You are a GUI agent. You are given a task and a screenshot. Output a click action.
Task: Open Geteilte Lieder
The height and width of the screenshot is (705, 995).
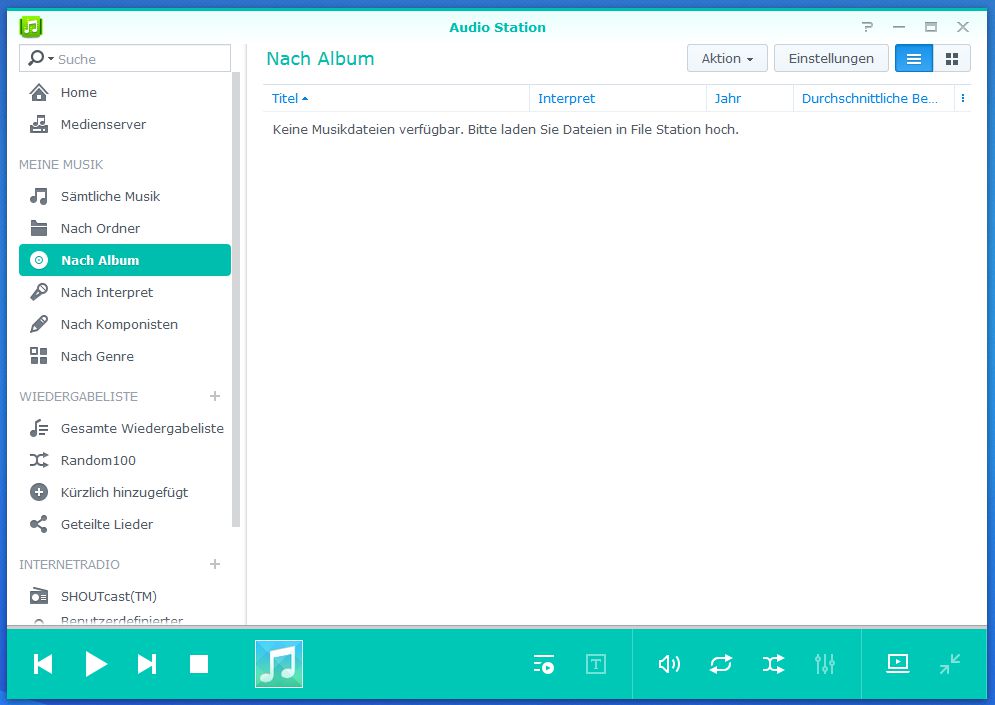(x=125, y=524)
